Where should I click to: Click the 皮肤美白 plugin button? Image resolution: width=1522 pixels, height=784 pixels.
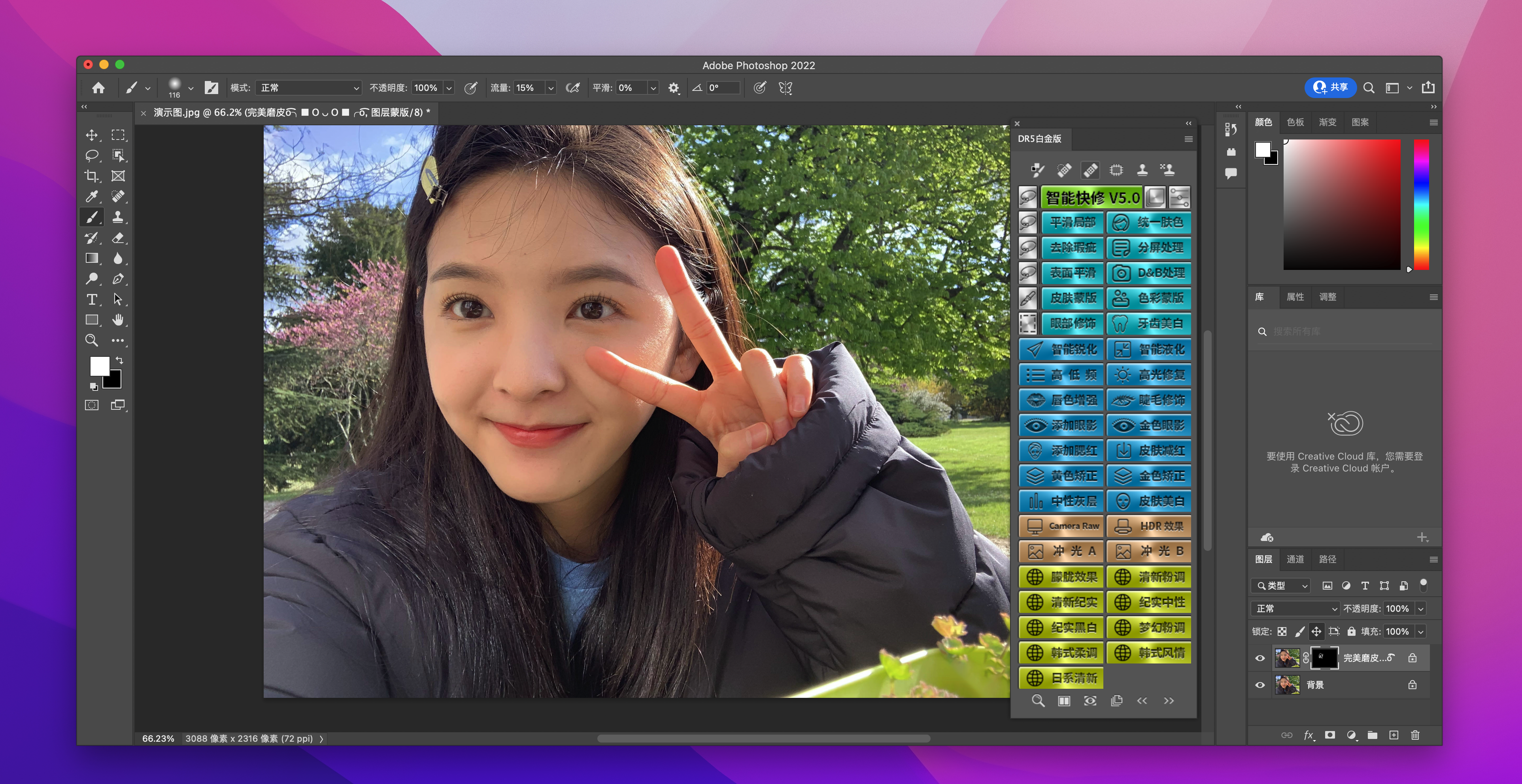tap(1148, 501)
